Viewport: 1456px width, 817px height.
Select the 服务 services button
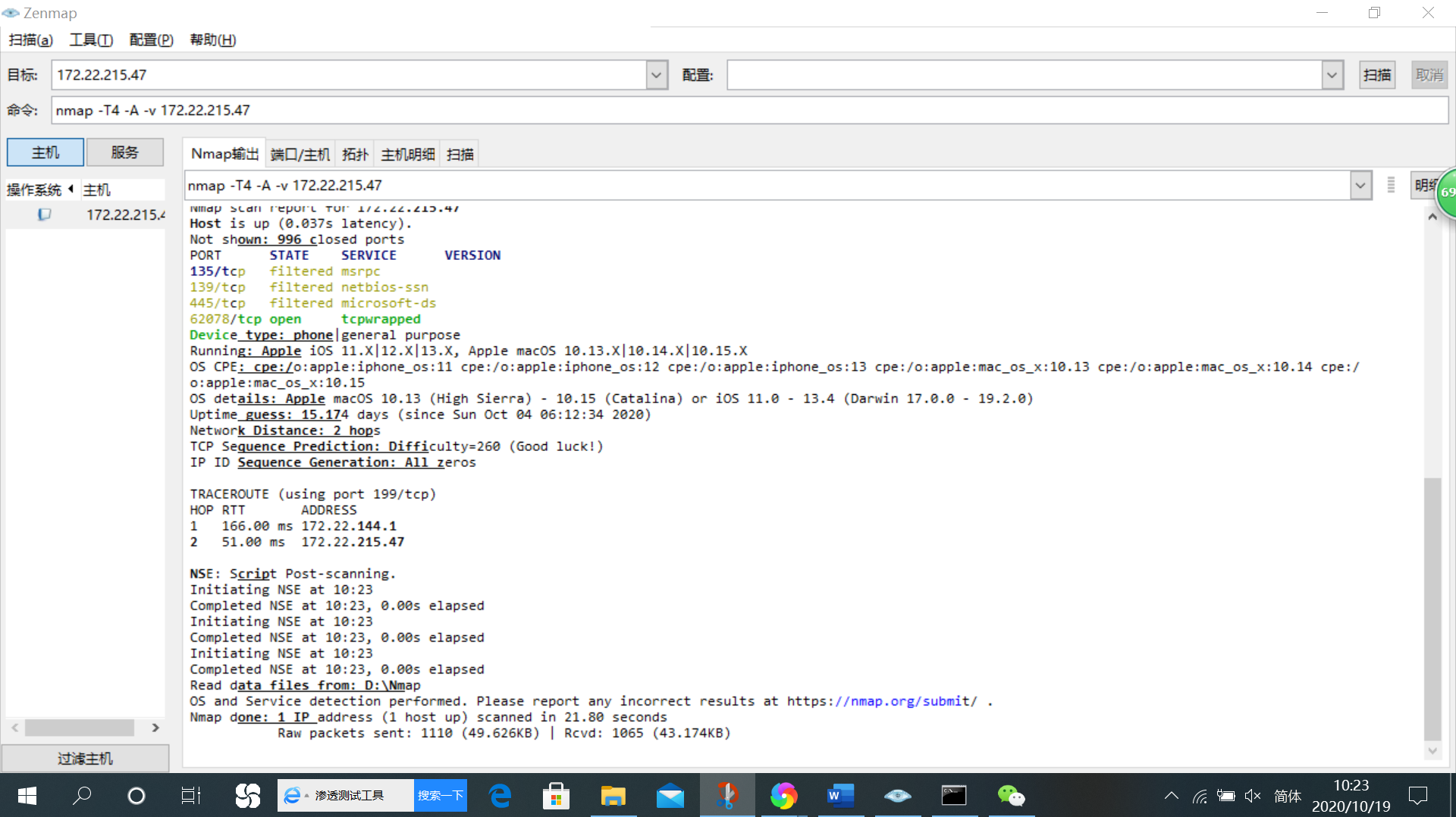125,152
